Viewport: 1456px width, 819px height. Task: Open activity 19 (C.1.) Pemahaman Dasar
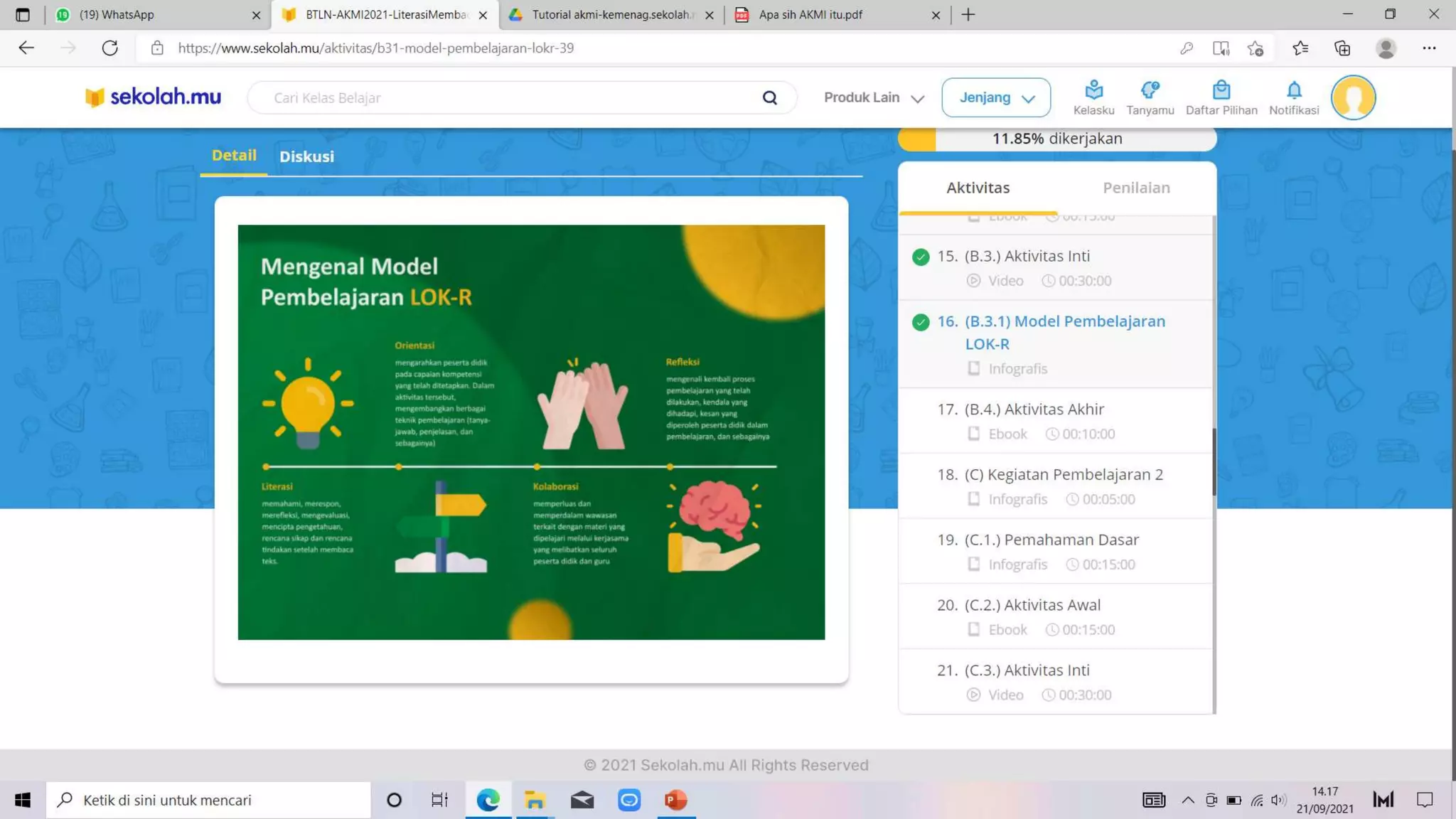pos(1051,540)
